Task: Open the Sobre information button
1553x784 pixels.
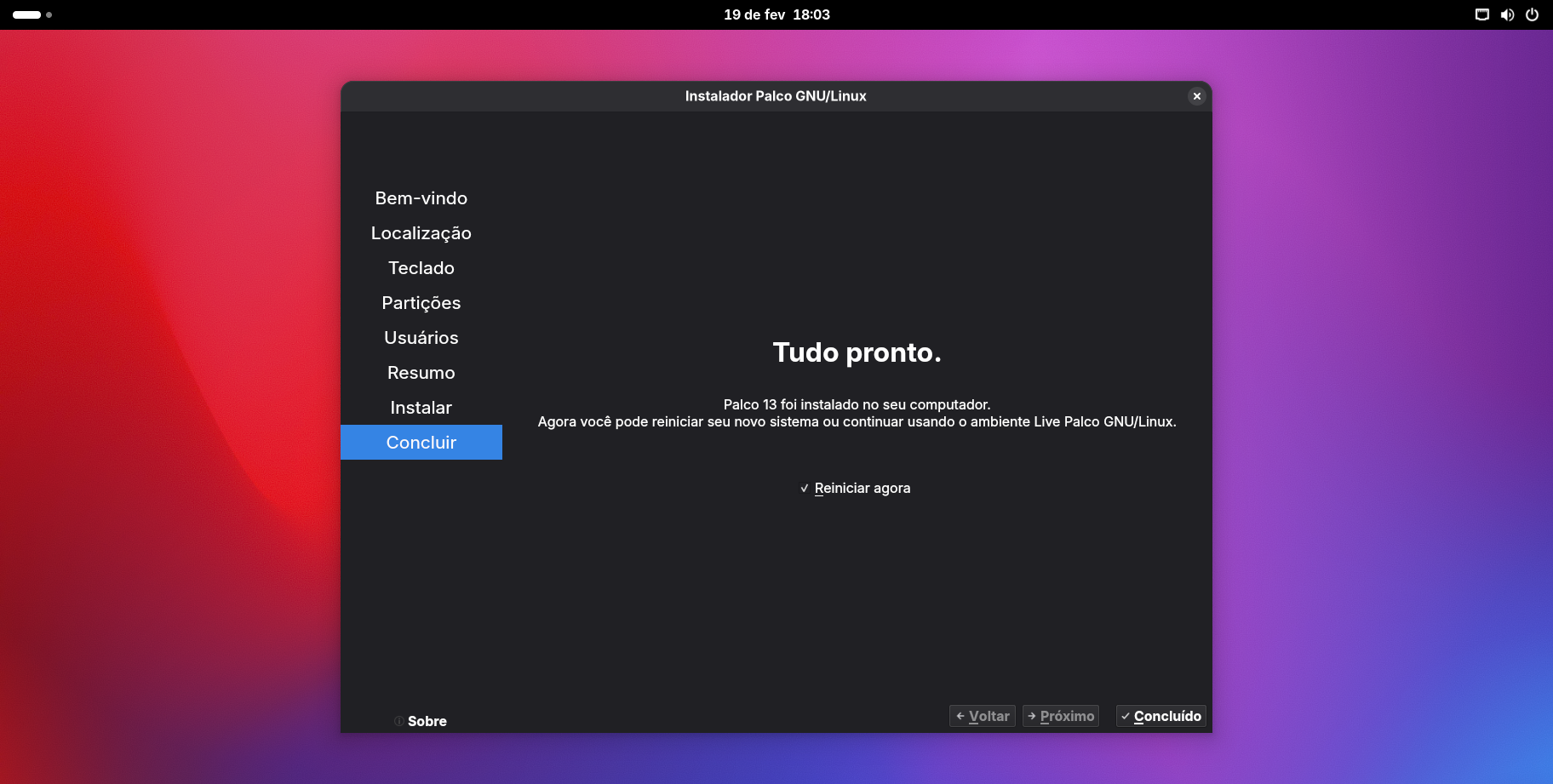Action: pyautogui.click(x=421, y=721)
